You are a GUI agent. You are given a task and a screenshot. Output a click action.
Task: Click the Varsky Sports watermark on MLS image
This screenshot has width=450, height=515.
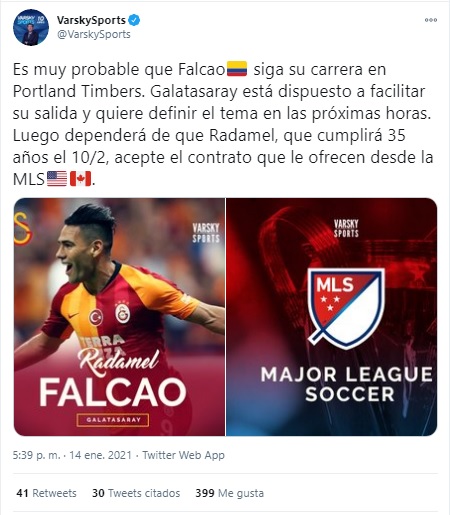pyautogui.click(x=346, y=228)
